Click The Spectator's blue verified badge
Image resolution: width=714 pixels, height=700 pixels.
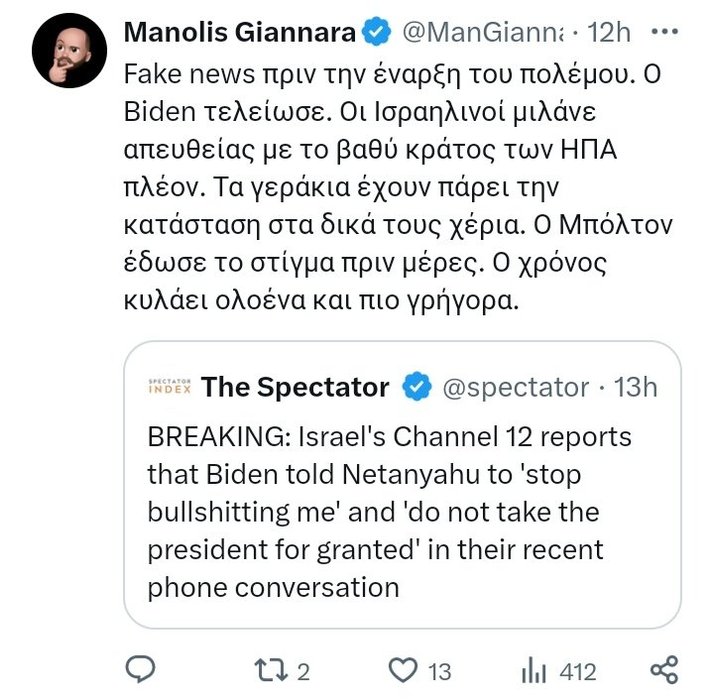[416, 387]
